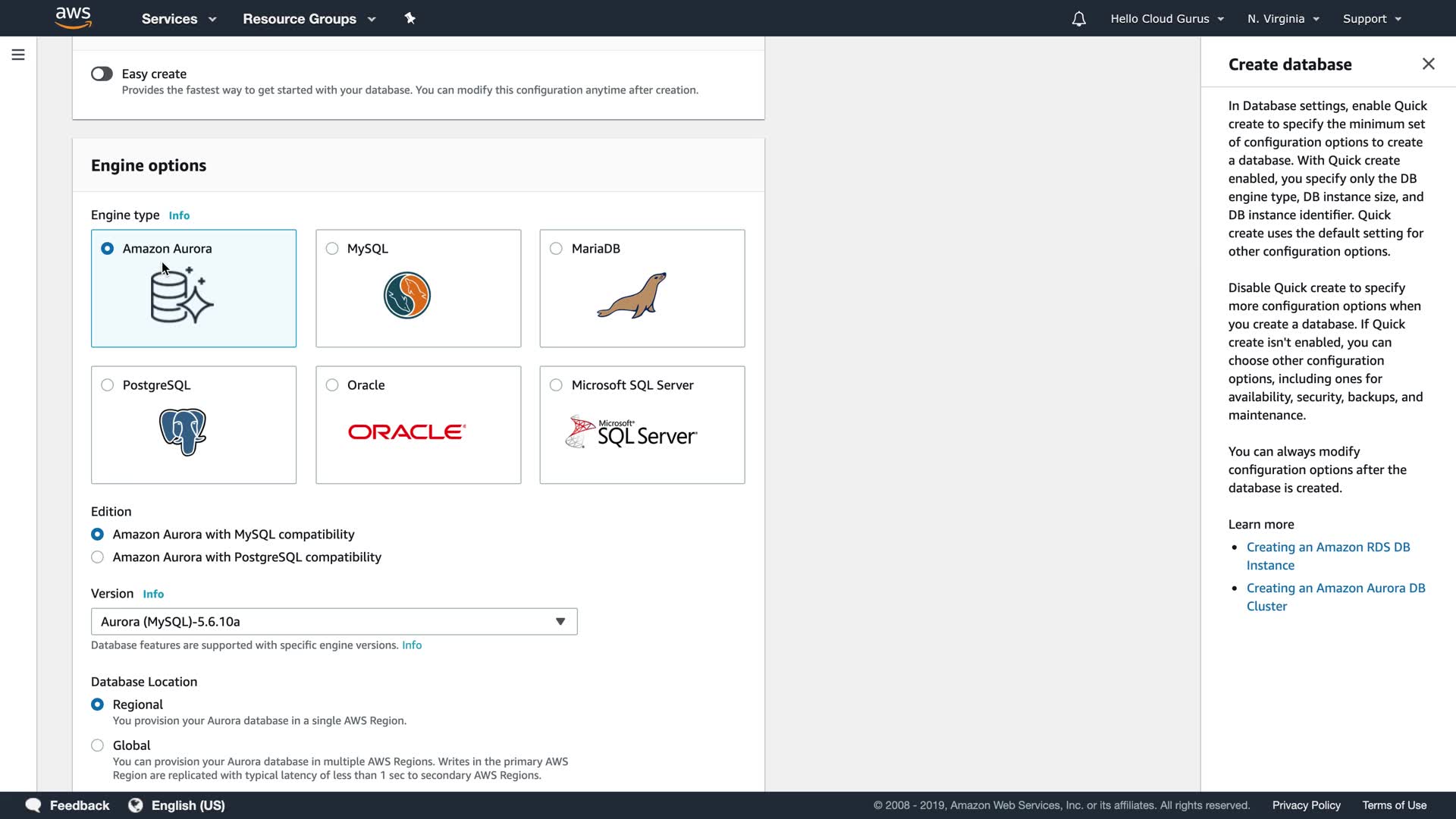Select Global database location
The image size is (1456, 819).
point(97,745)
